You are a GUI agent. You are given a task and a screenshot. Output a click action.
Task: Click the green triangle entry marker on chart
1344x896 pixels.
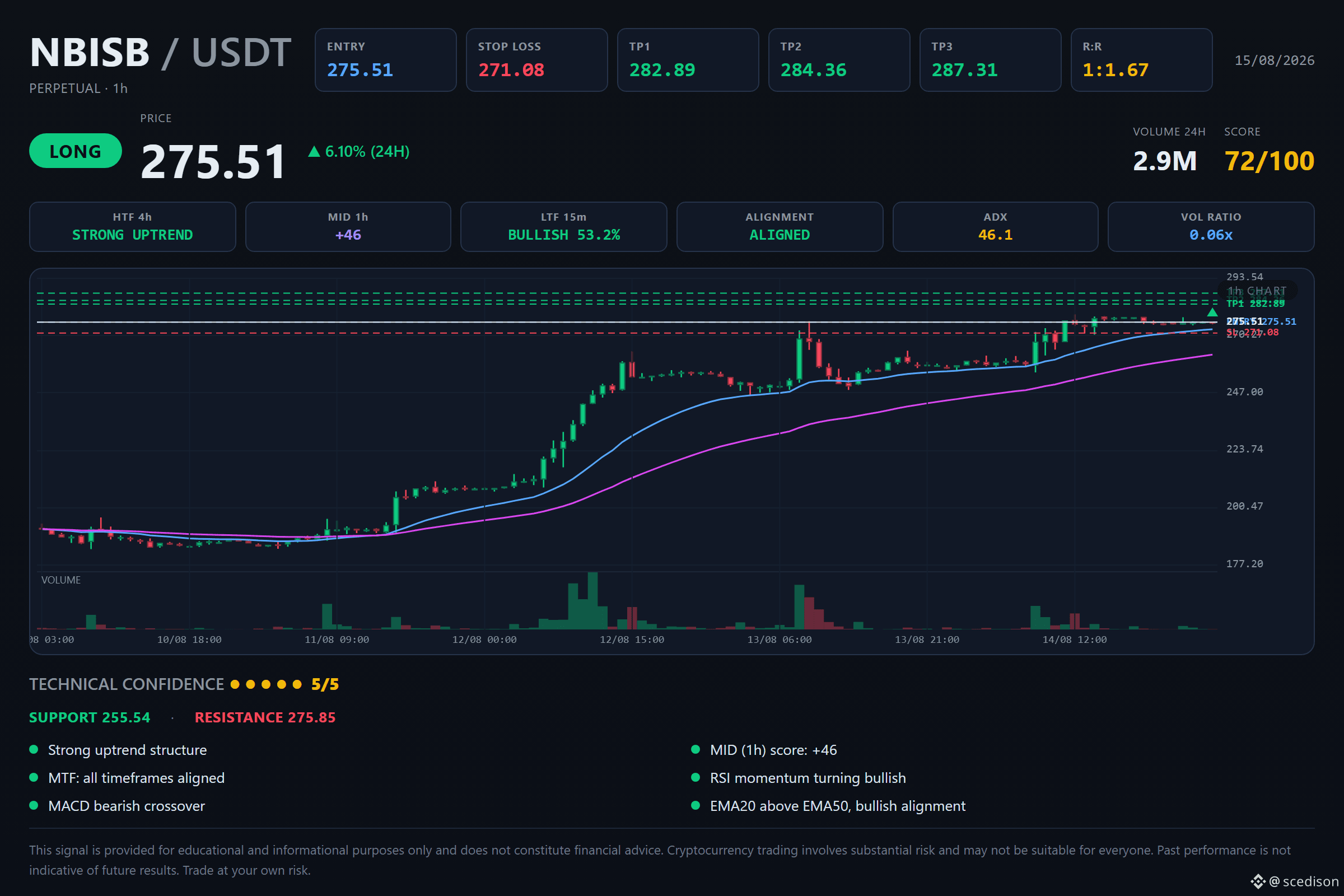pos(1212,312)
